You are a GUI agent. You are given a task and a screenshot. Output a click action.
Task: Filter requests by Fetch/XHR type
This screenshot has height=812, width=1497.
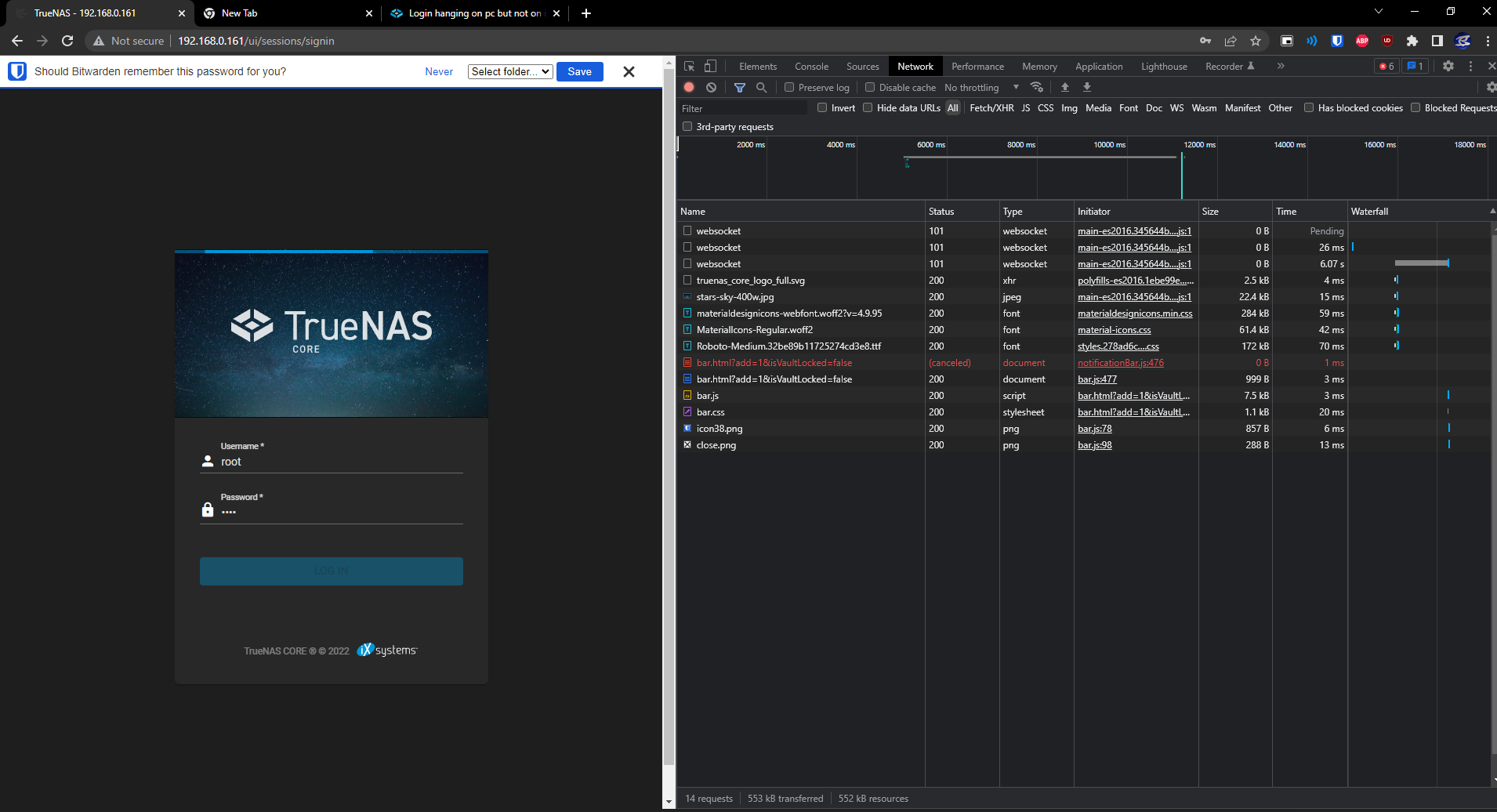pos(991,108)
